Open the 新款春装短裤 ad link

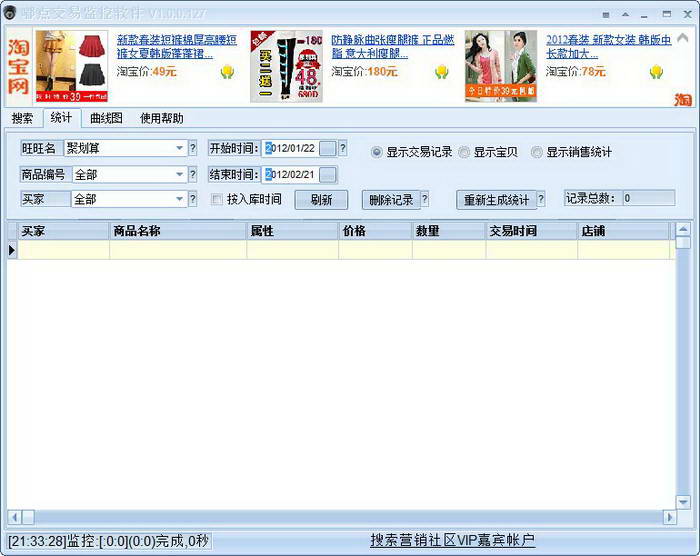pos(177,46)
